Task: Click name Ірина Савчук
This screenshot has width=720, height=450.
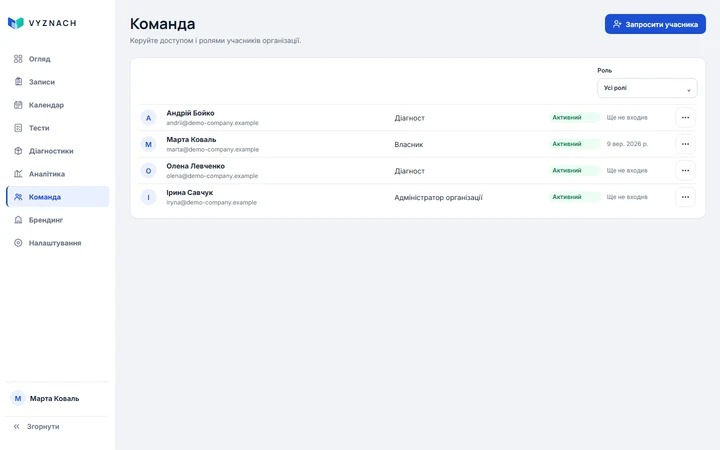Action: pyautogui.click(x=190, y=193)
